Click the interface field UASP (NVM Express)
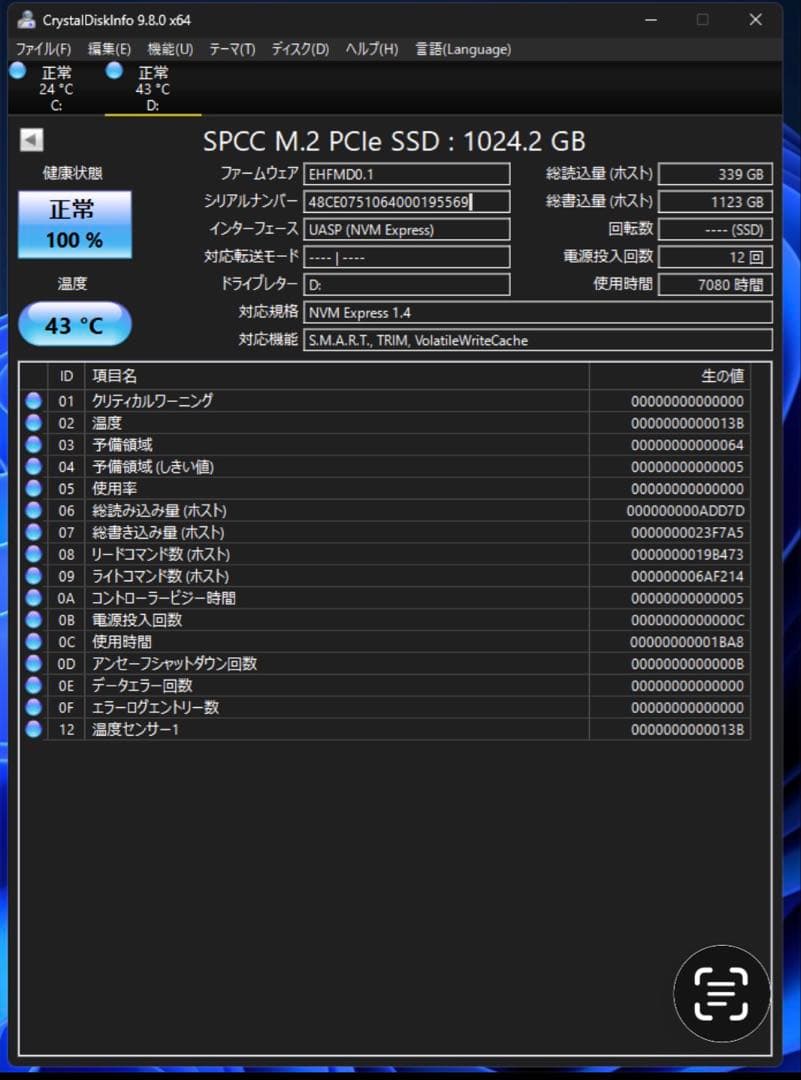The height and width of the screenshot is (1080, 801). [406, 229]
